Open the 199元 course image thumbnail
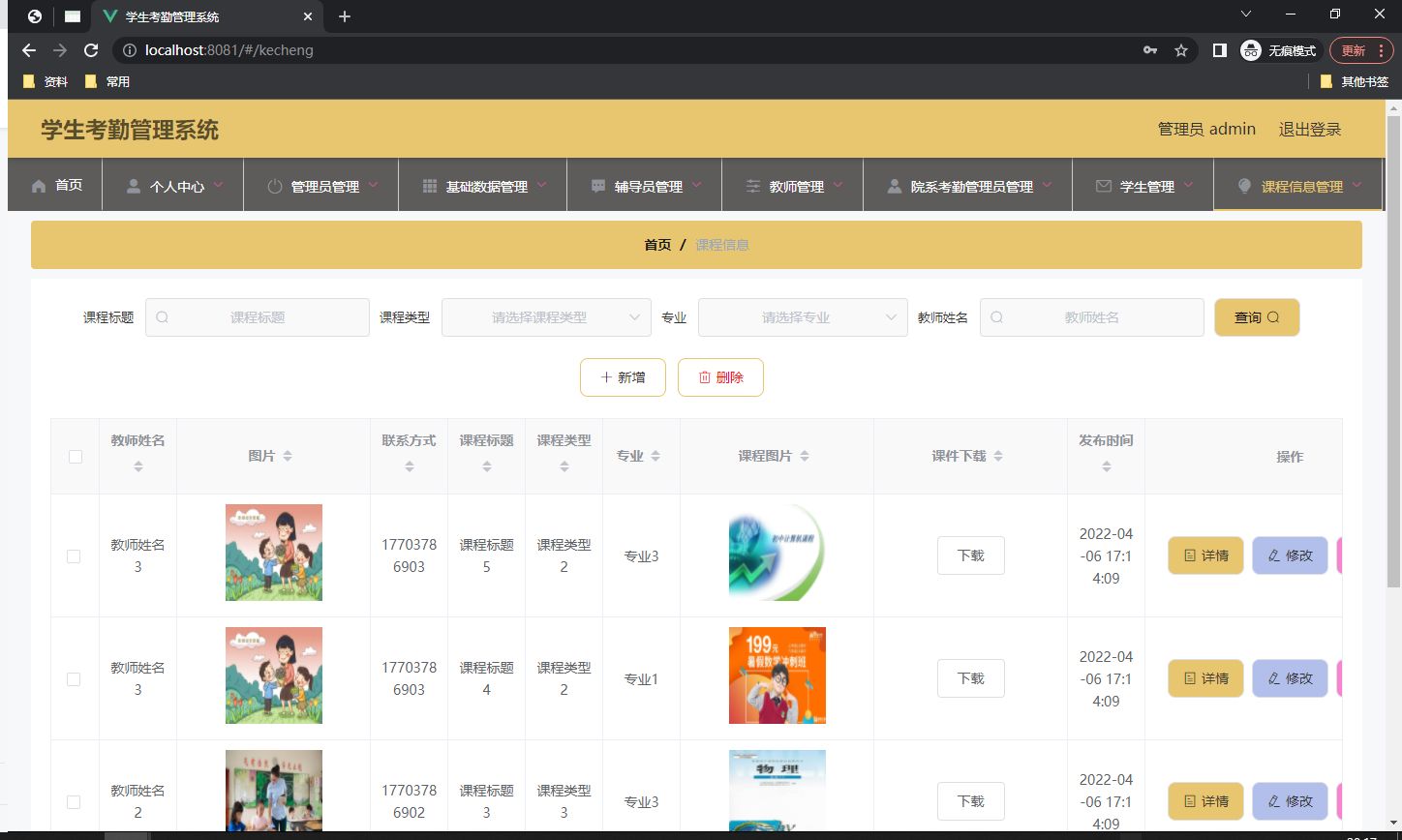 (x=777, y=675)
